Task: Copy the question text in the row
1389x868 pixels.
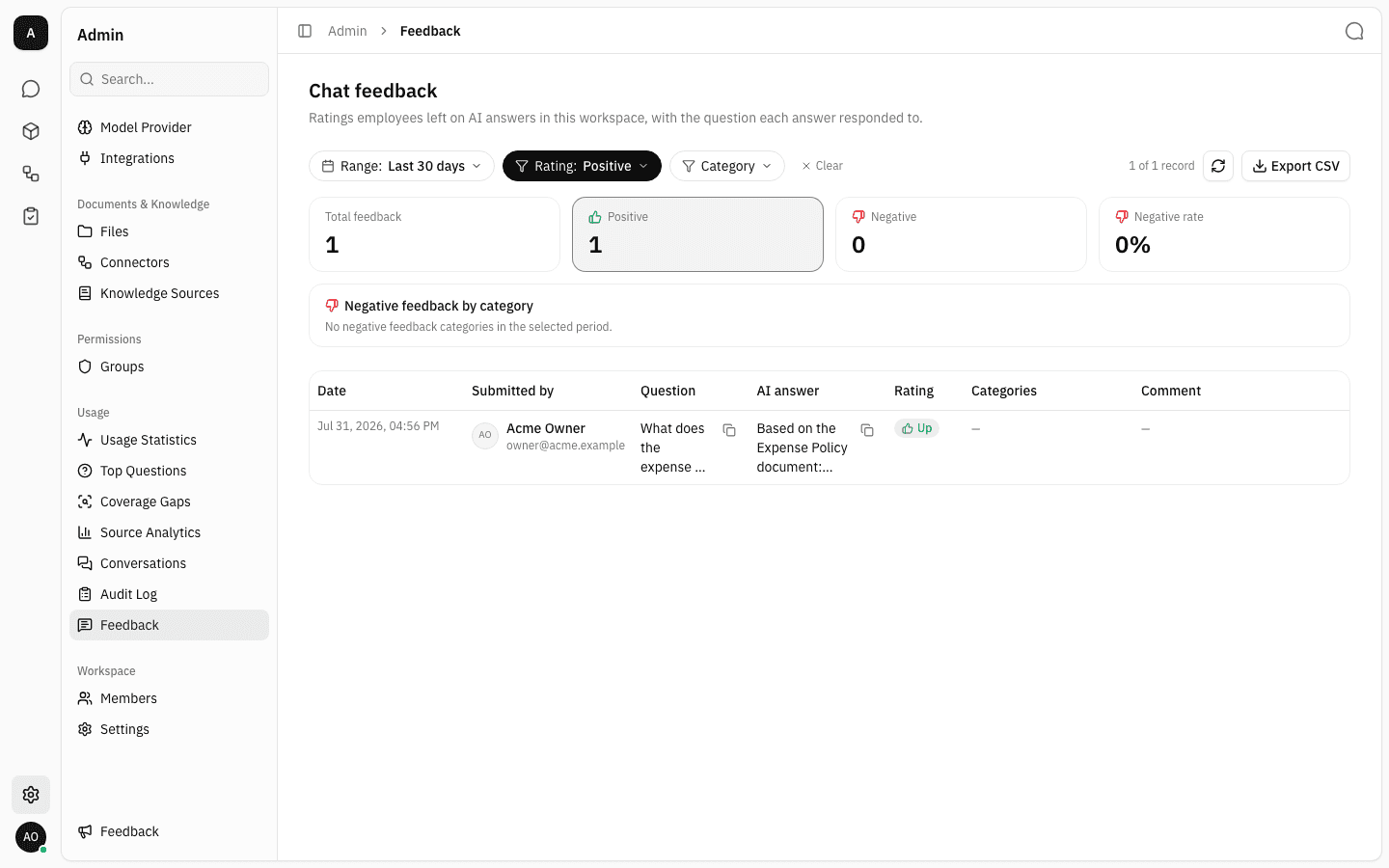Action: (729, 430)
